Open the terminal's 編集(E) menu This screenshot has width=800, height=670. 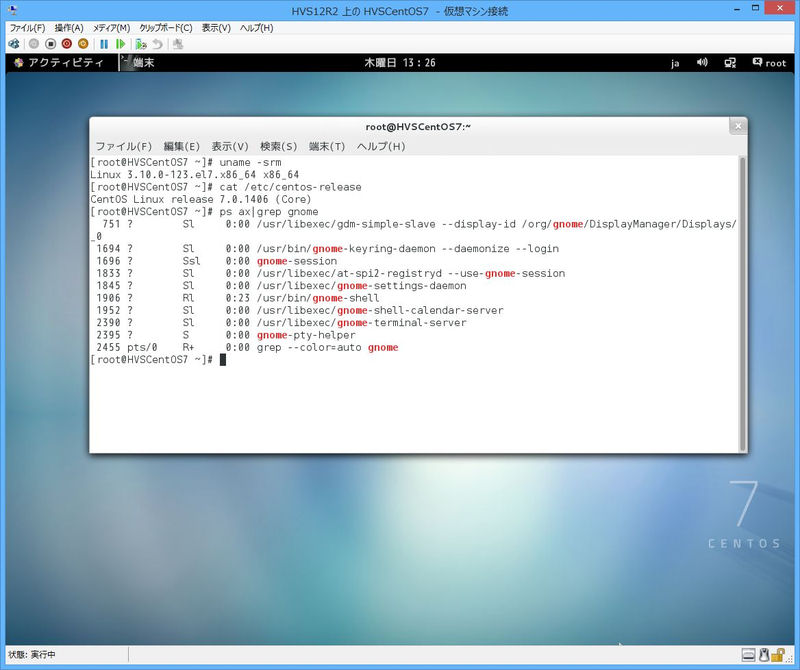181,146
